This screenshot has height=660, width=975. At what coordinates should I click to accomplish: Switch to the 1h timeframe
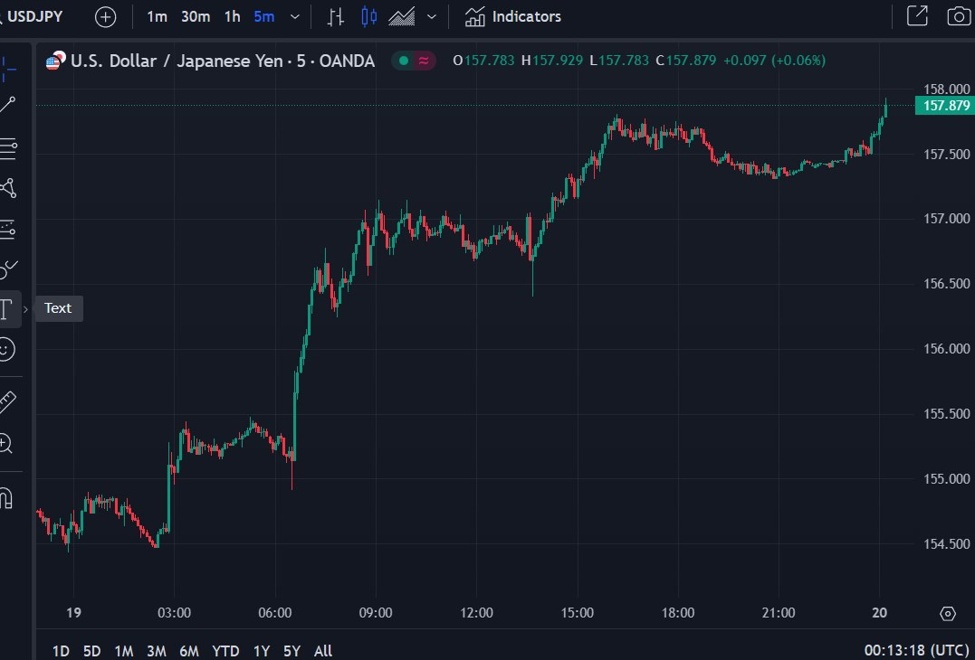[232, 17]
